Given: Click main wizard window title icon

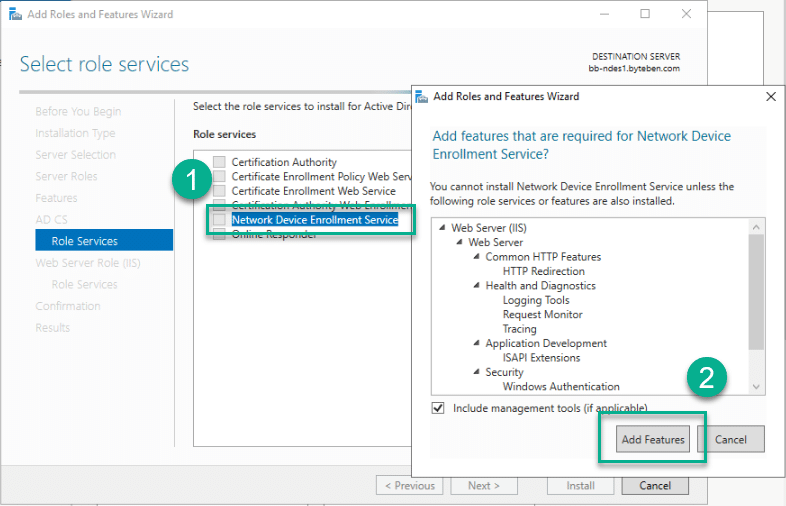Looking at the screenshot, I should (x=16, y=14).
